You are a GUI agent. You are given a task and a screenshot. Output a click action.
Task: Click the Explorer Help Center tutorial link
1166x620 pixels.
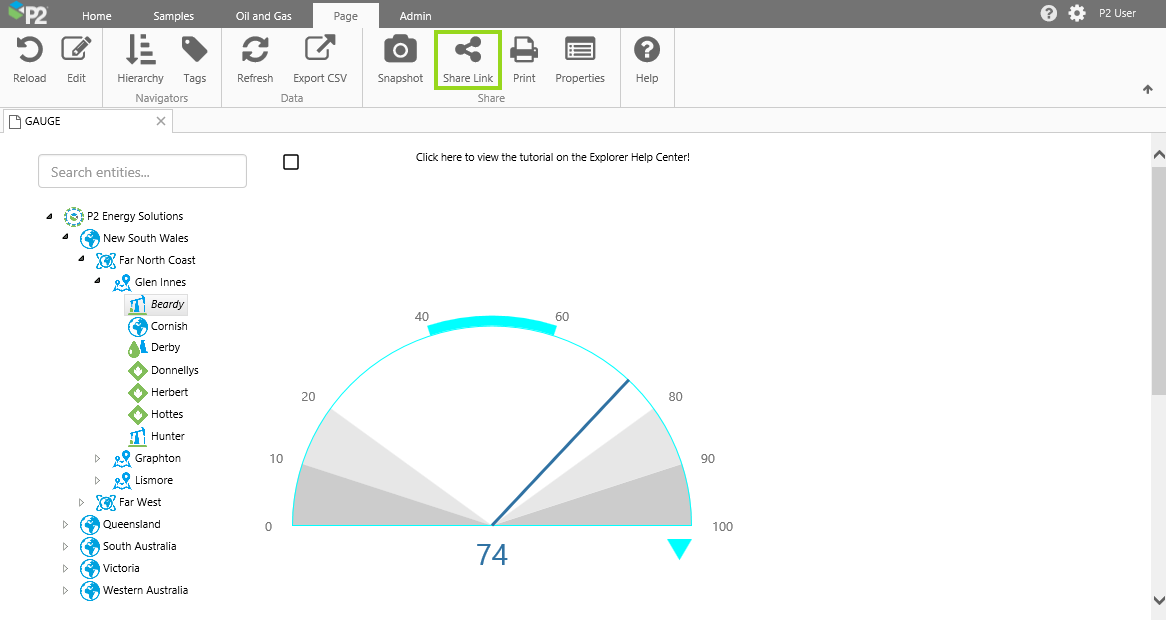tap(552, 157)
